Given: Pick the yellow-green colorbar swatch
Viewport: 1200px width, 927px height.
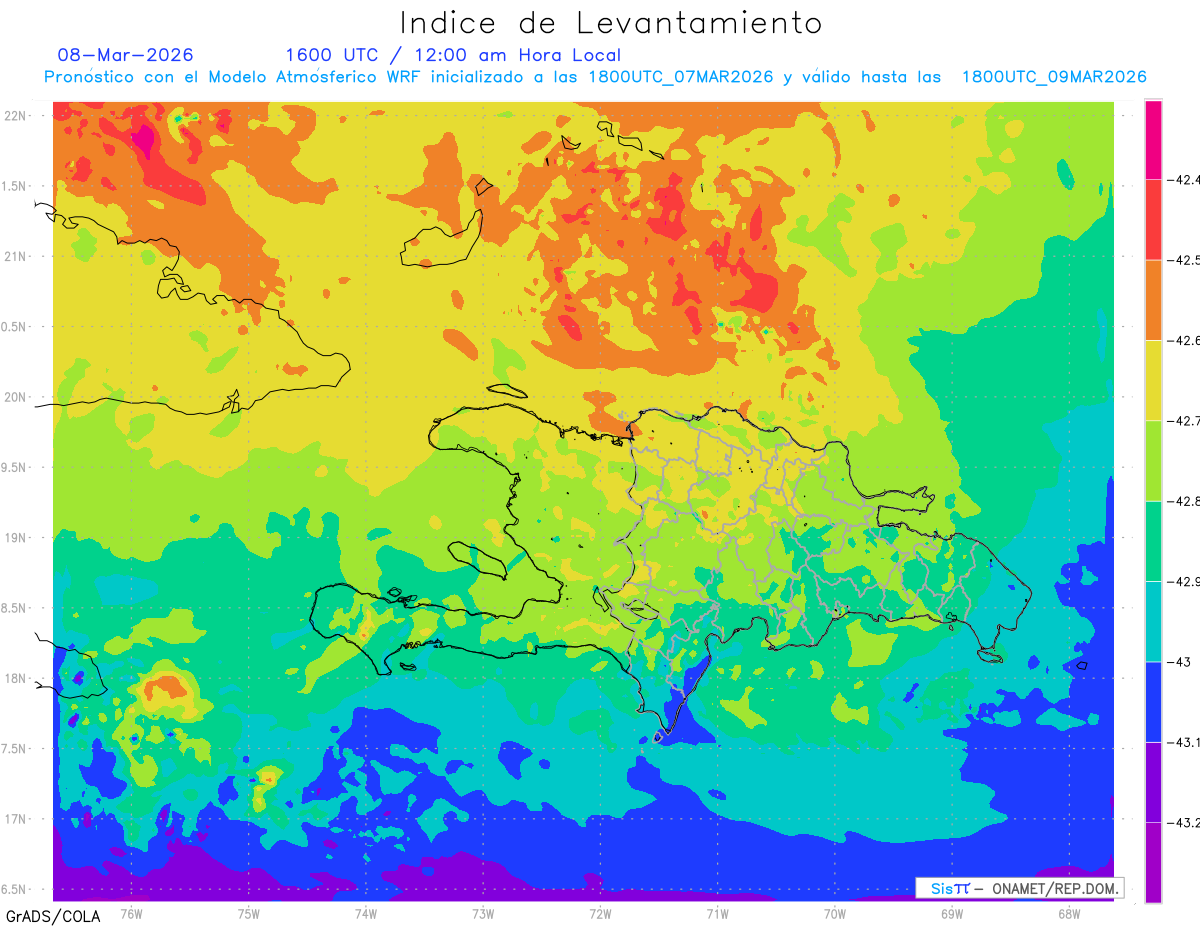Looking at the screenshot, I should click(1153, 460).
